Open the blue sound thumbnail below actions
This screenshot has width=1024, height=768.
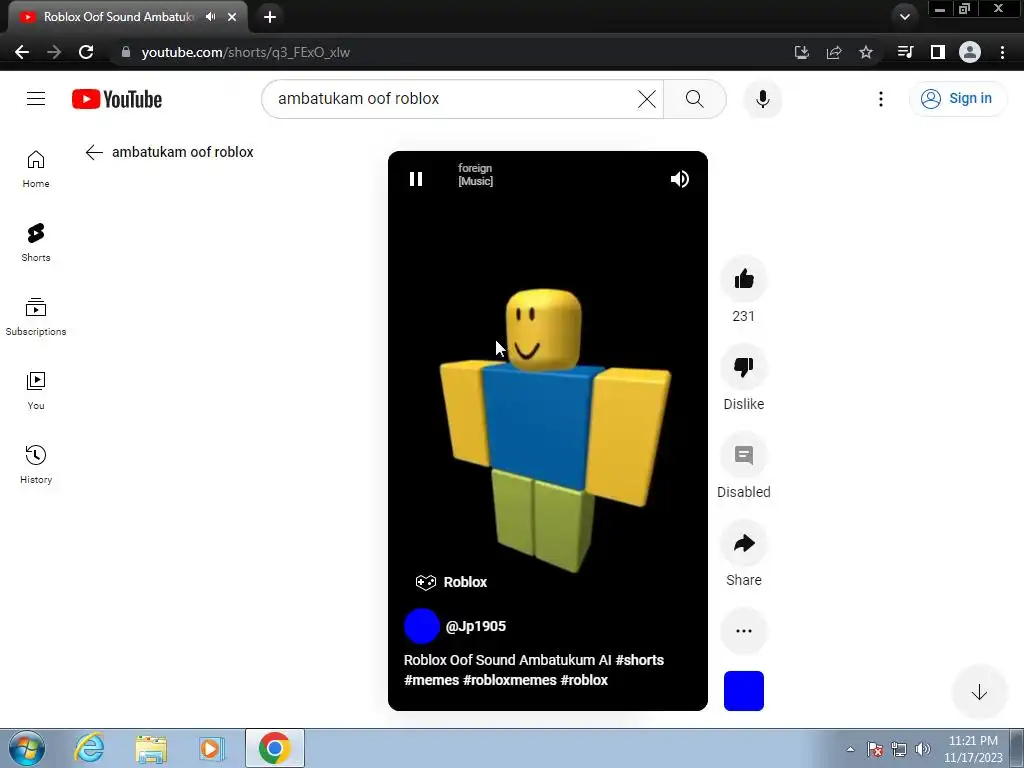tap(744, 691)
